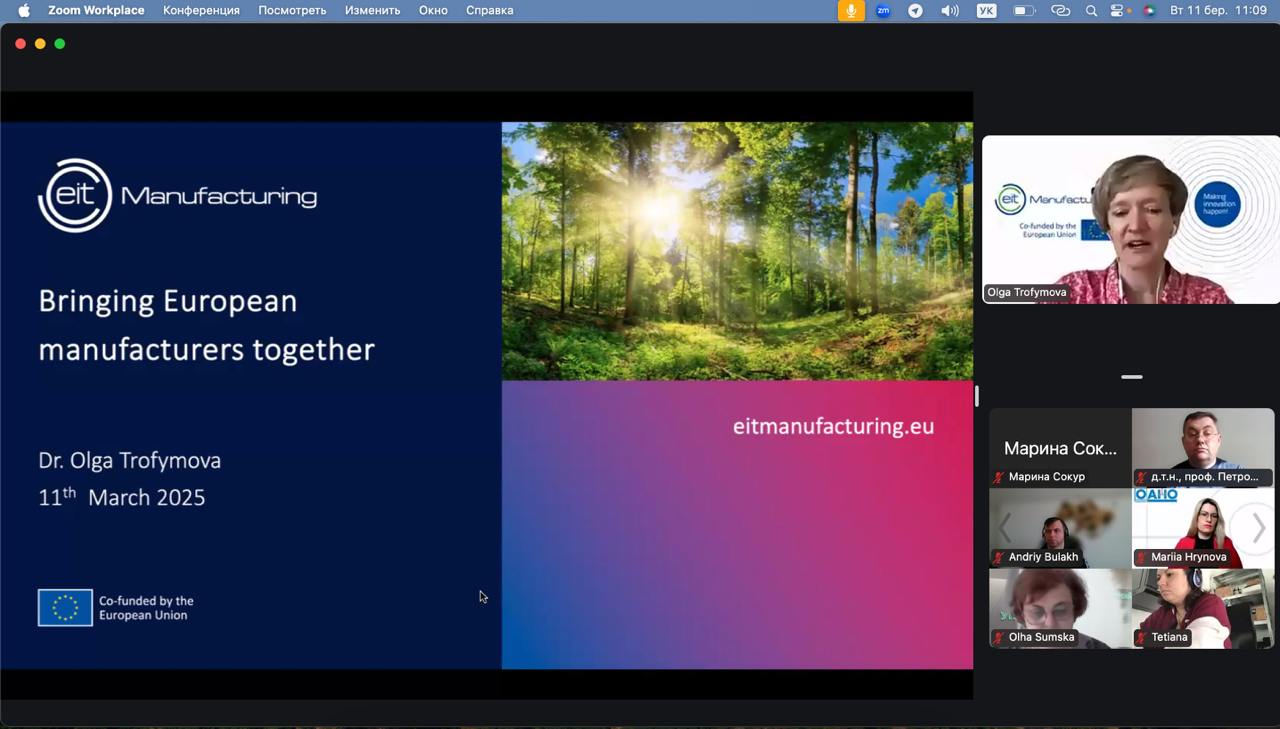The height and width of the screenshot is (729, 1280).
Task: Click the Siri icon in menu bar
Action: [x=1149, y=10]
